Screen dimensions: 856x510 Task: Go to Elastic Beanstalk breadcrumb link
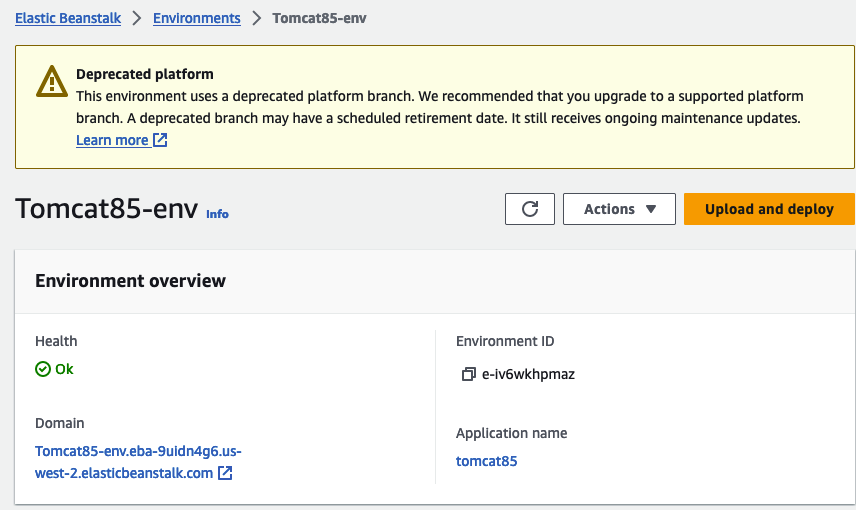68,18
